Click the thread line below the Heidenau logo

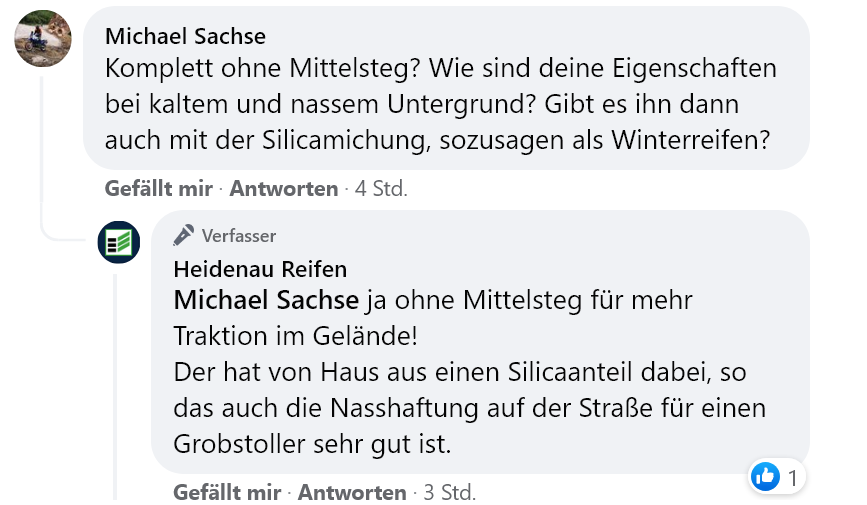pyautogui.click(x=117, y=380)
